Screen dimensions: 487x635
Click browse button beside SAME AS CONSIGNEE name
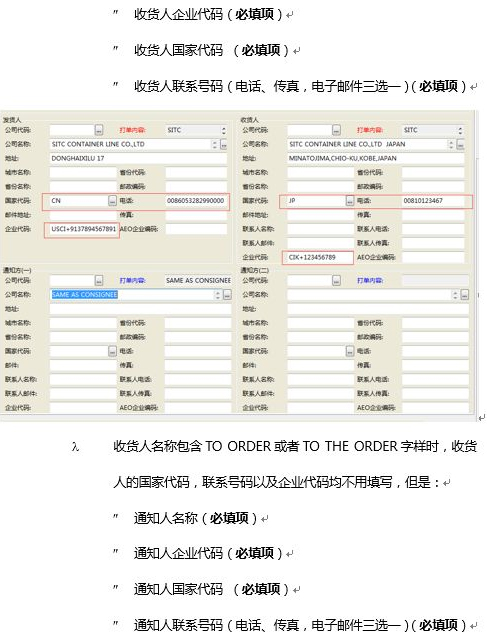pos(227,294)
